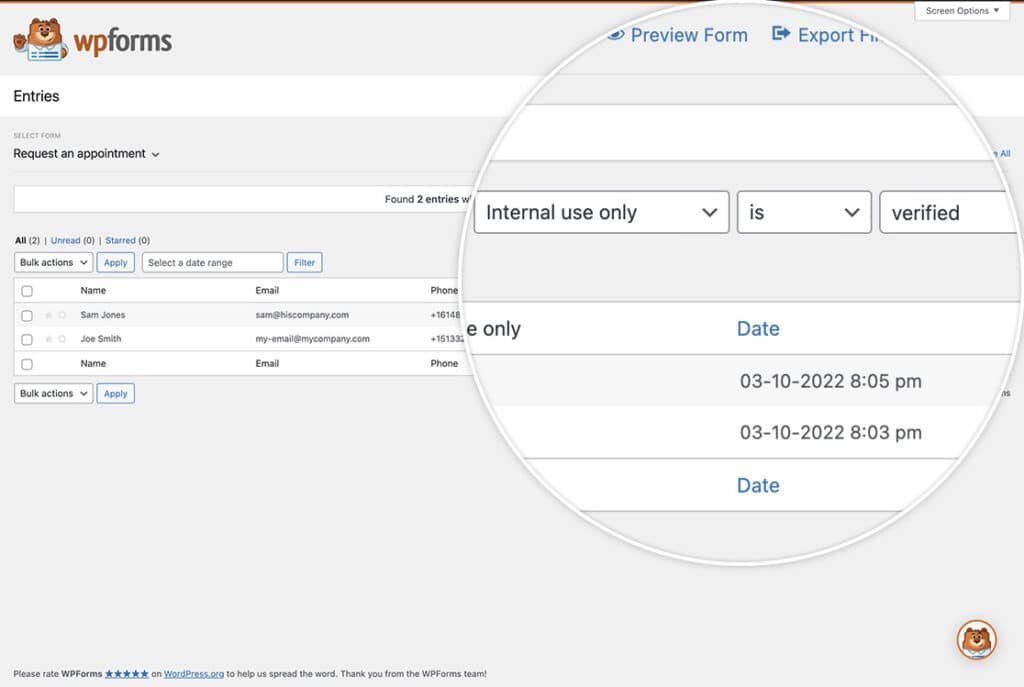Star Joe Smith's entry

click(x=47, y=339)
